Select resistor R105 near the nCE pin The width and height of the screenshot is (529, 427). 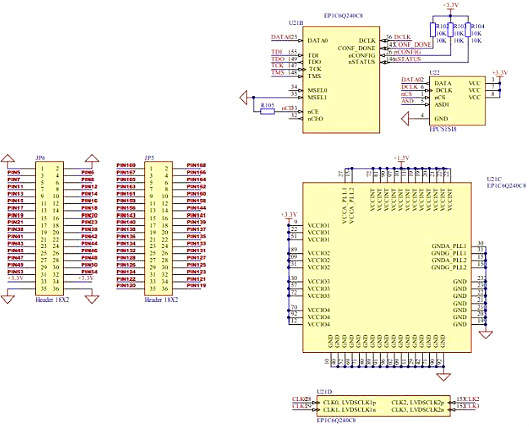point(268,111)
